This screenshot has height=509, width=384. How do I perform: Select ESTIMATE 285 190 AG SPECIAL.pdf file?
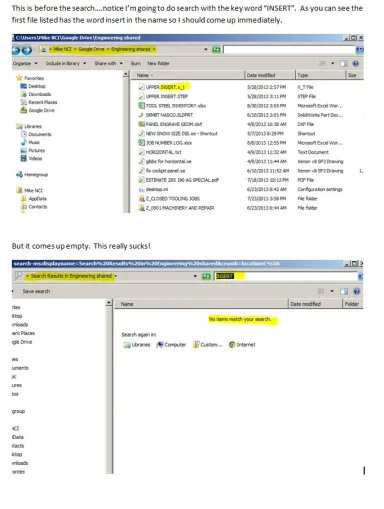click(179, 180)
